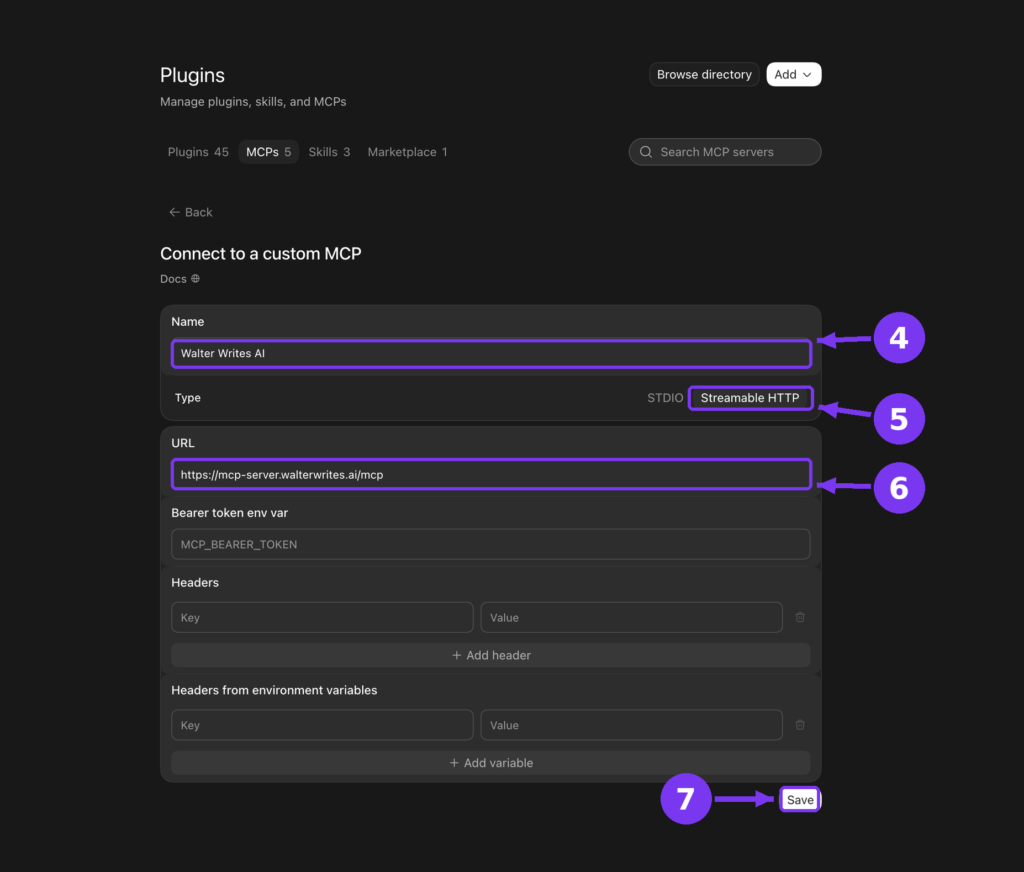1024x872 pixels.
Task: Click the 'Bearer token env var' label
Action: click(229, 513)
